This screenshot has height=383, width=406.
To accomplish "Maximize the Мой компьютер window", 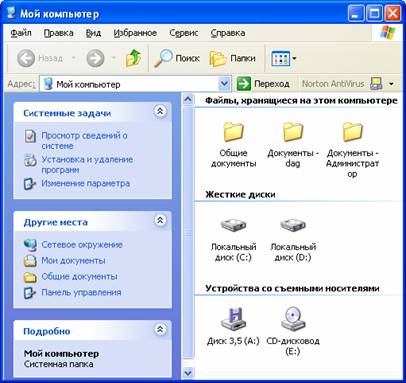I will [x=374, y=14].
